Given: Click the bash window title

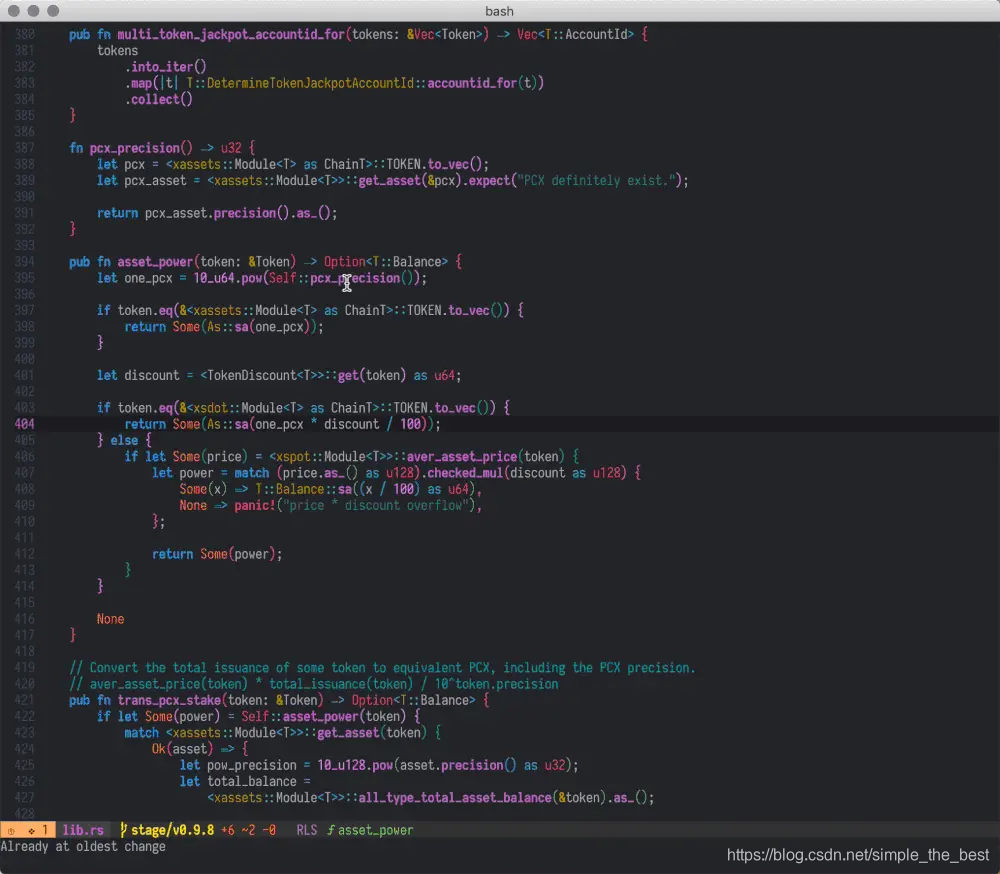Looking at the screenshot, I should click(499, 11).
